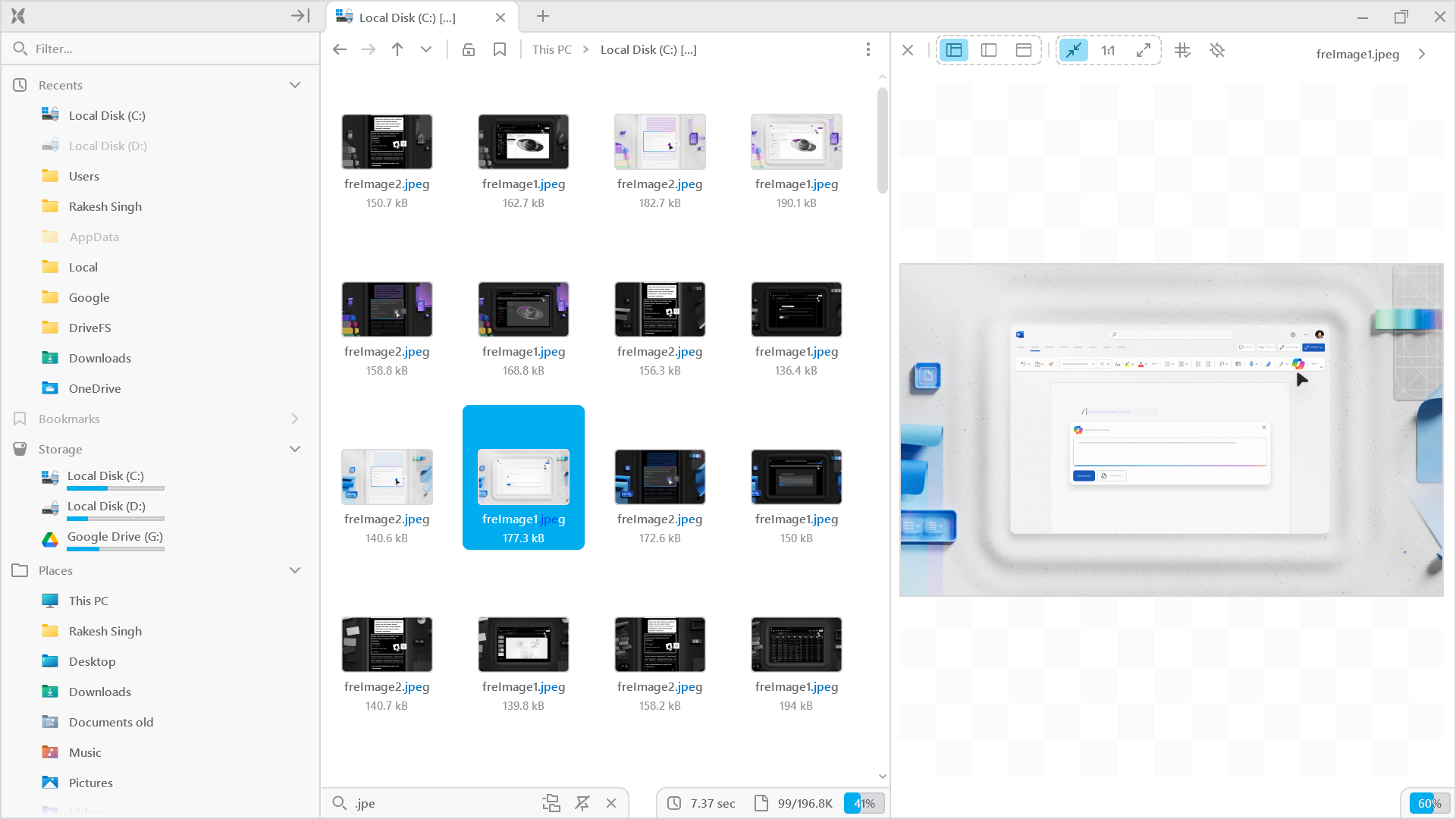The height and width of the screenshot is (819, 1456).
Task: Open the Downloads folder in sidebar
Action: coord(99,357)
